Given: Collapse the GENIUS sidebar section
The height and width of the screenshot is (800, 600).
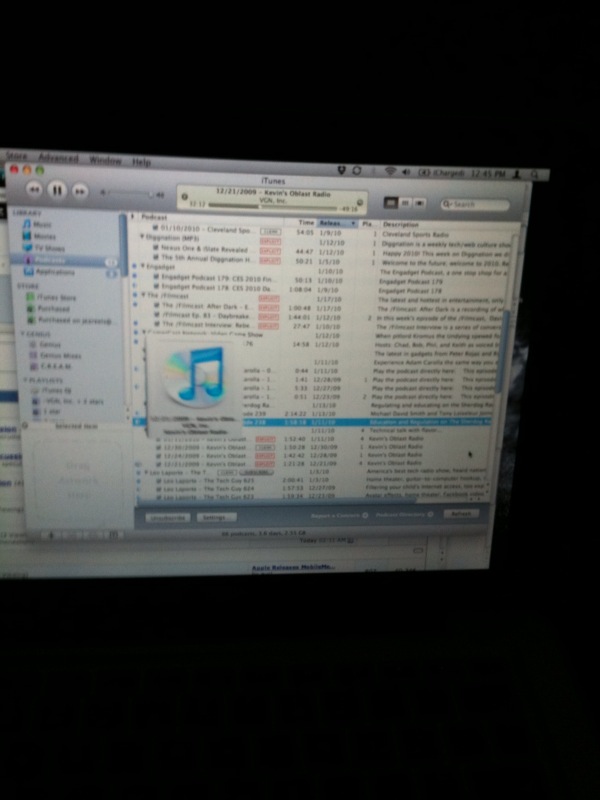Looking at the screenshot, I should coord(23,334).
